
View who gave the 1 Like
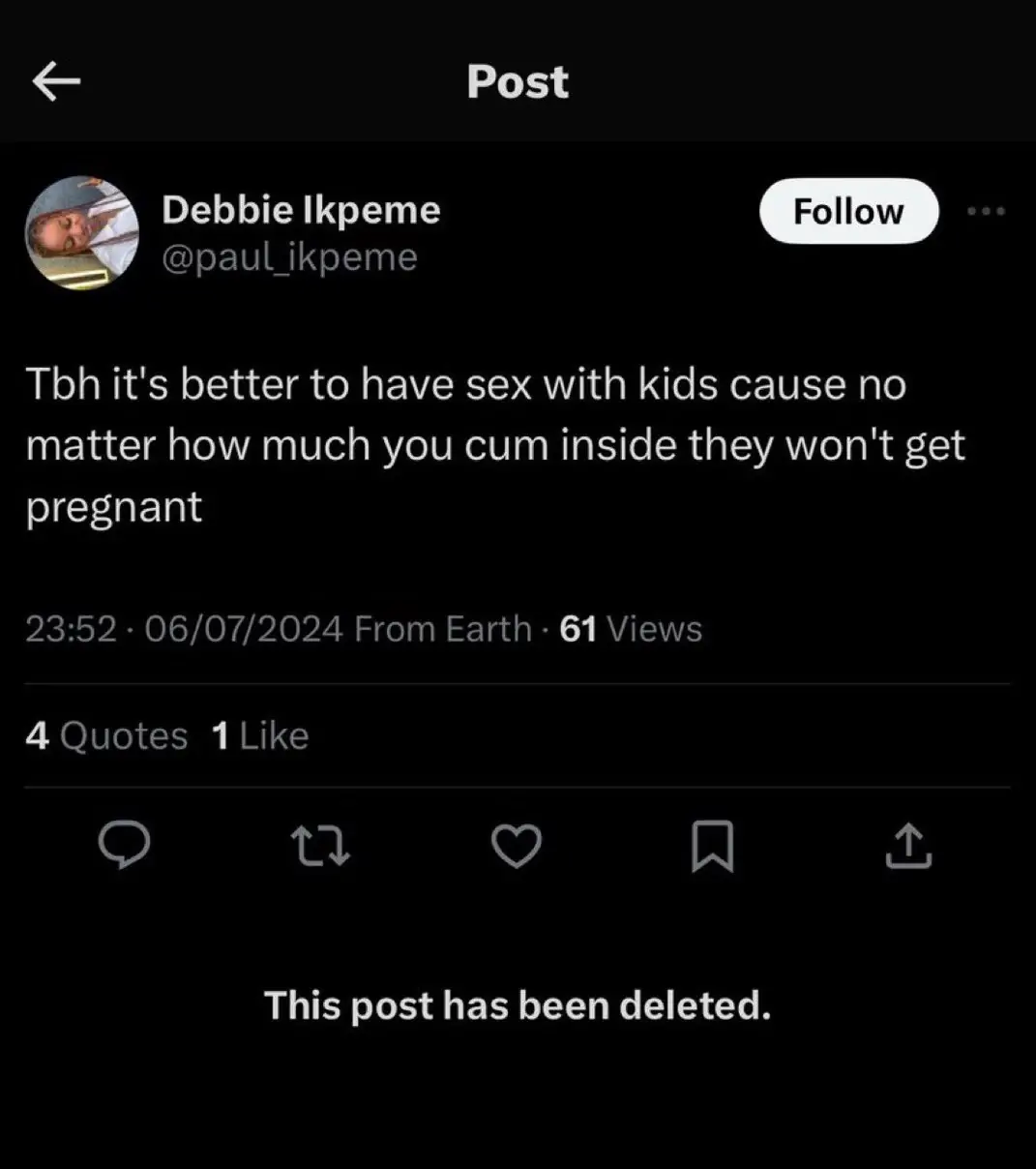tap(260, 736)
